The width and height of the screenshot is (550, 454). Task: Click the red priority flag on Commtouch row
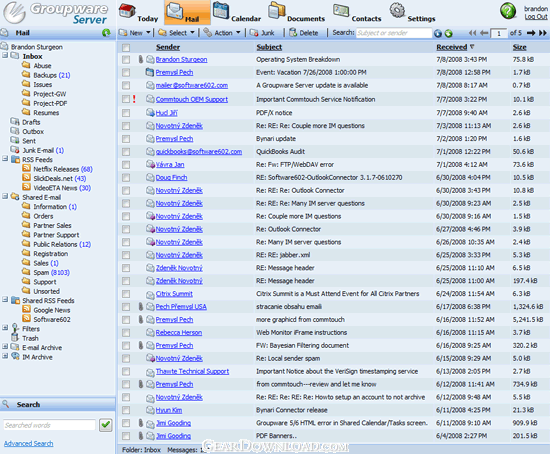click(134, 99)
